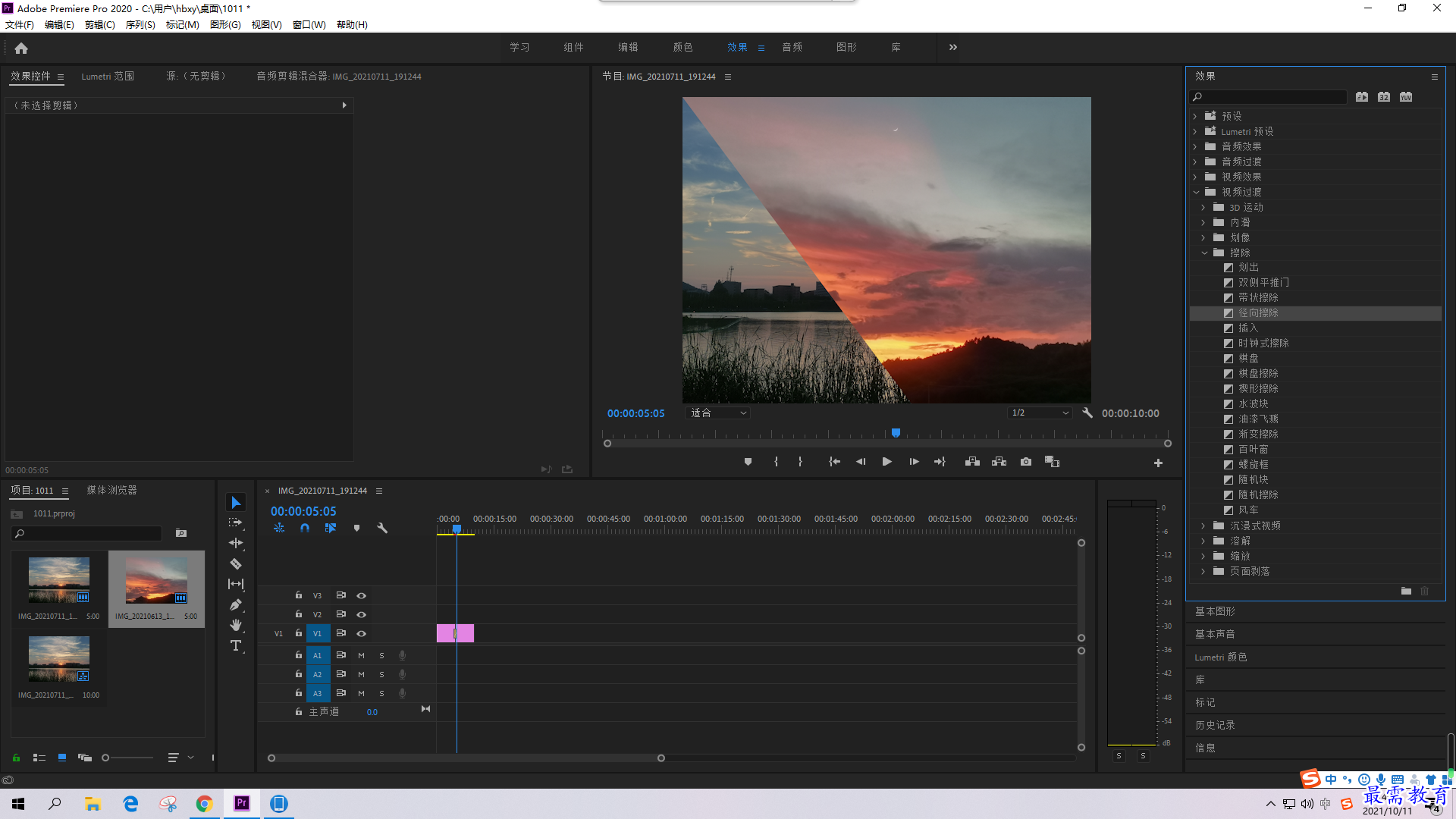This screenshot has height=819, width=1456.
Task: Select the Pen tool
Action: point(236,604)
